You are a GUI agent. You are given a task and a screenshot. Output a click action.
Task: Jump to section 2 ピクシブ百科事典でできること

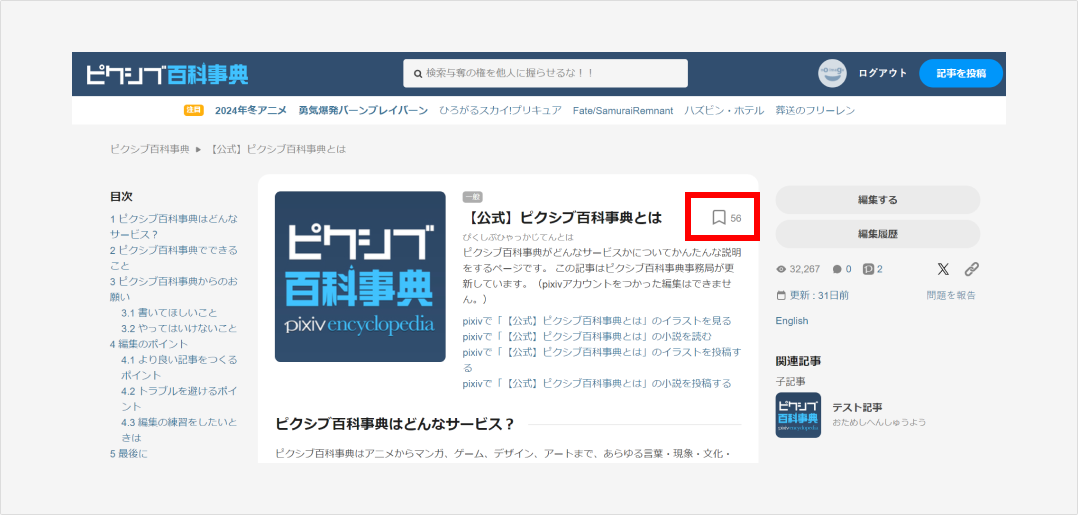[174, 257]
